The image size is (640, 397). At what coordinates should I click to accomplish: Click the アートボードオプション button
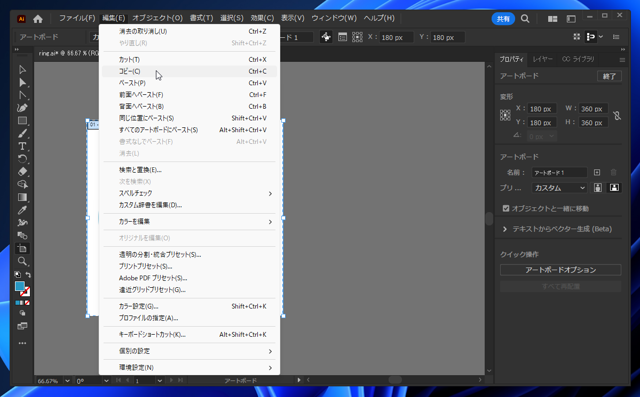tap(560, 270)
